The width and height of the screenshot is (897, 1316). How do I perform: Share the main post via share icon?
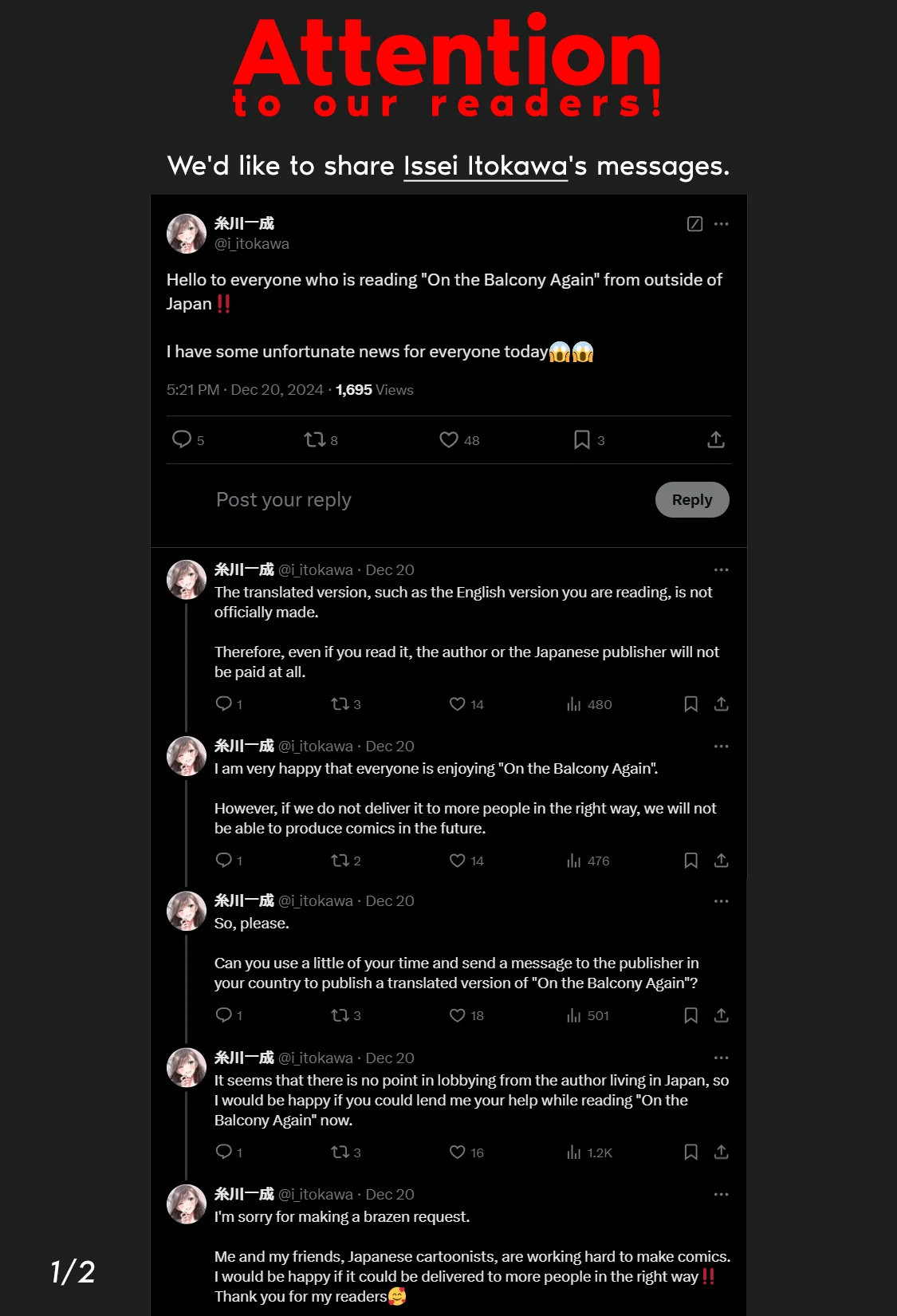(x=716, y=439)
